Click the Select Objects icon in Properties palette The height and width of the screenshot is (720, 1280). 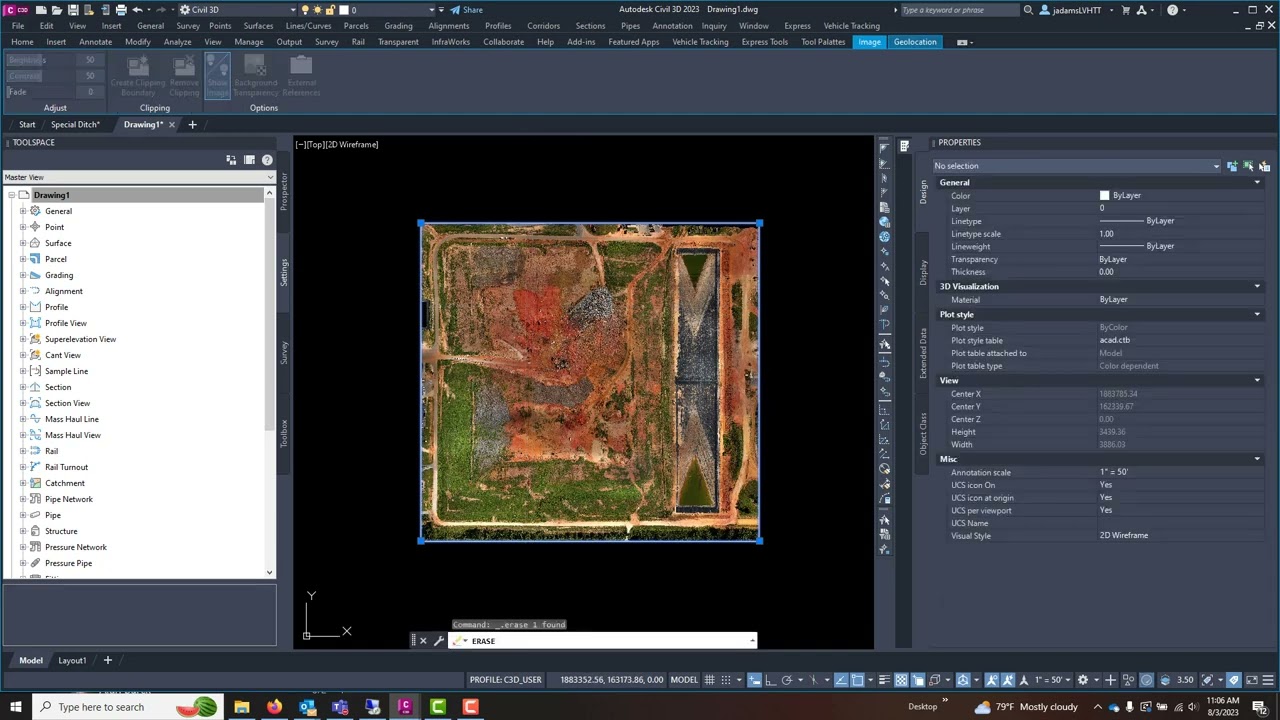pyautogui.click(x=1248, y=166)
